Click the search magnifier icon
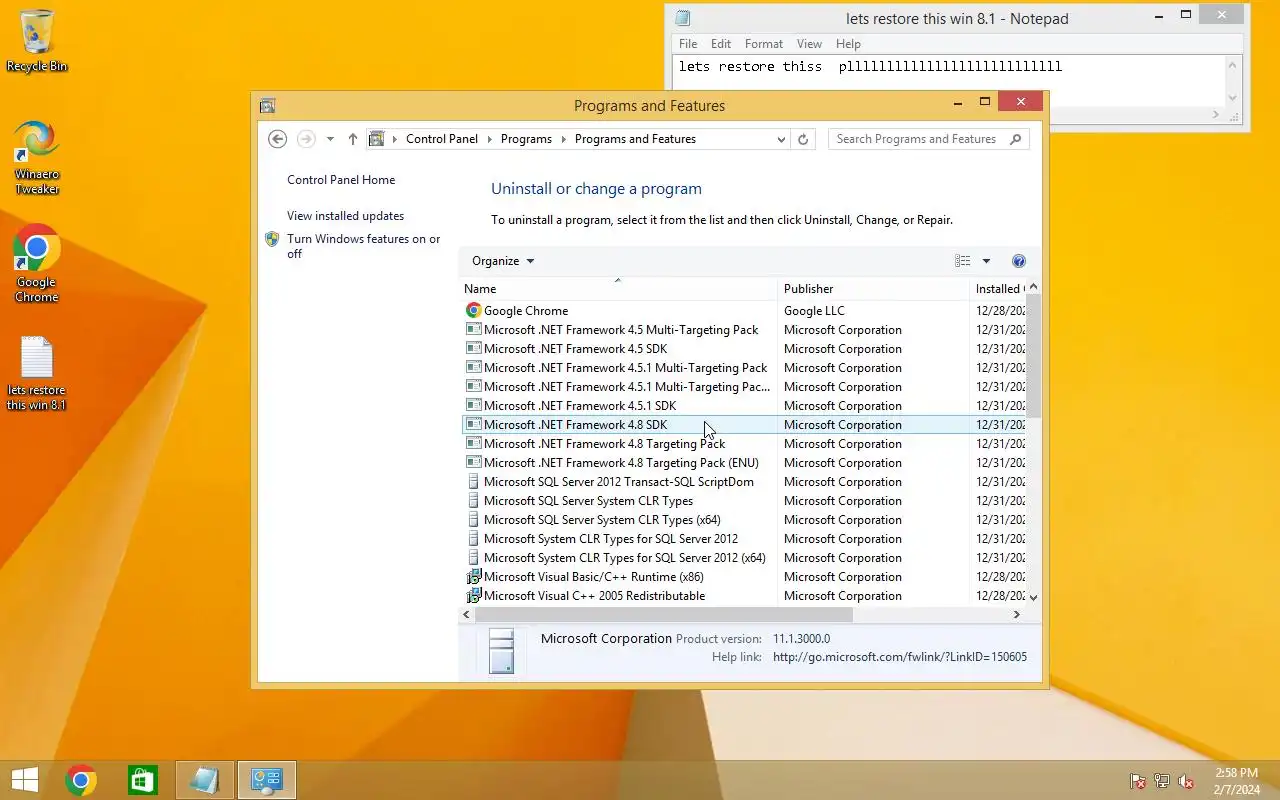1280x800 pixels. [x=1016, y=139]
